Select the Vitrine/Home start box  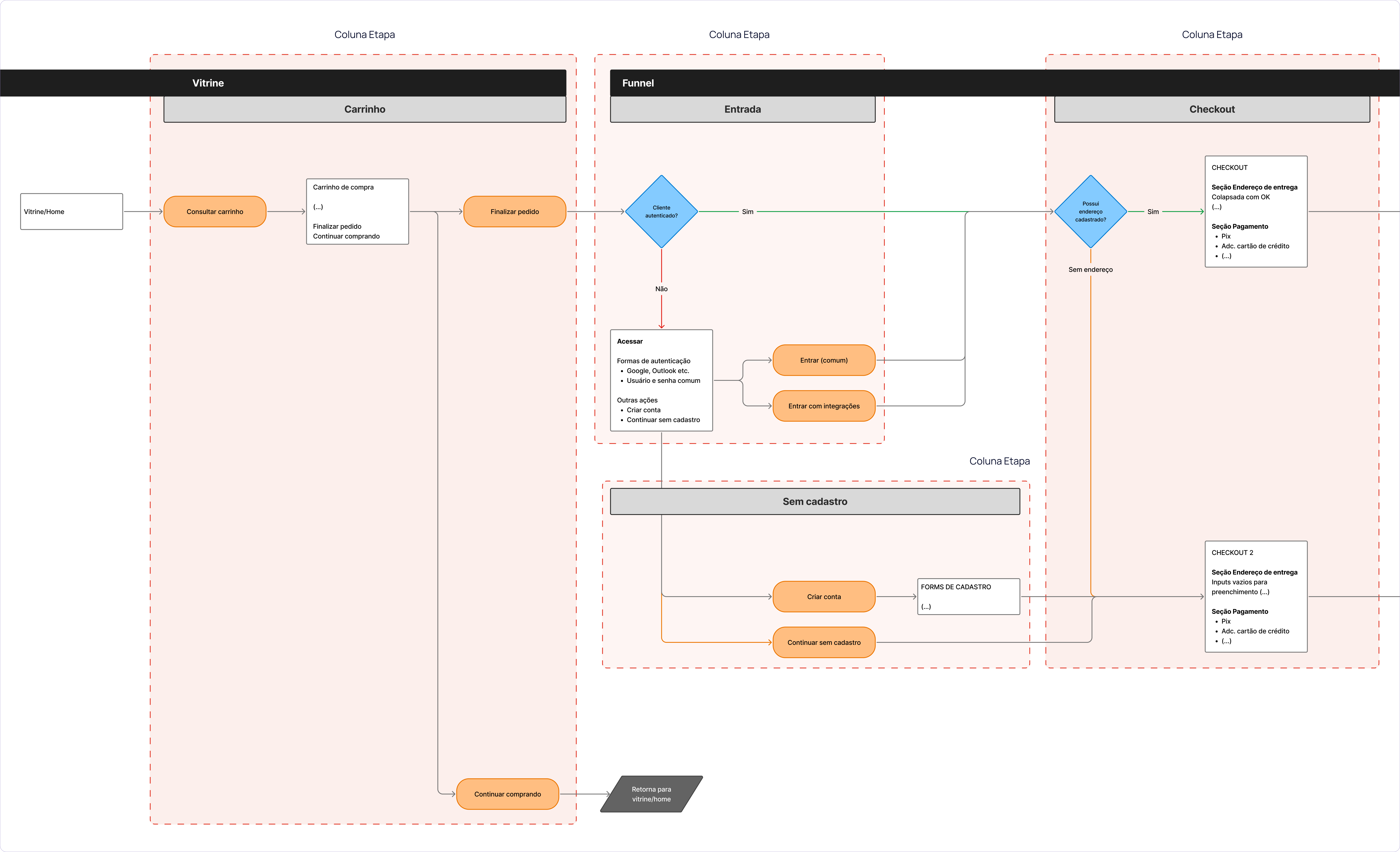click(72, 211)
